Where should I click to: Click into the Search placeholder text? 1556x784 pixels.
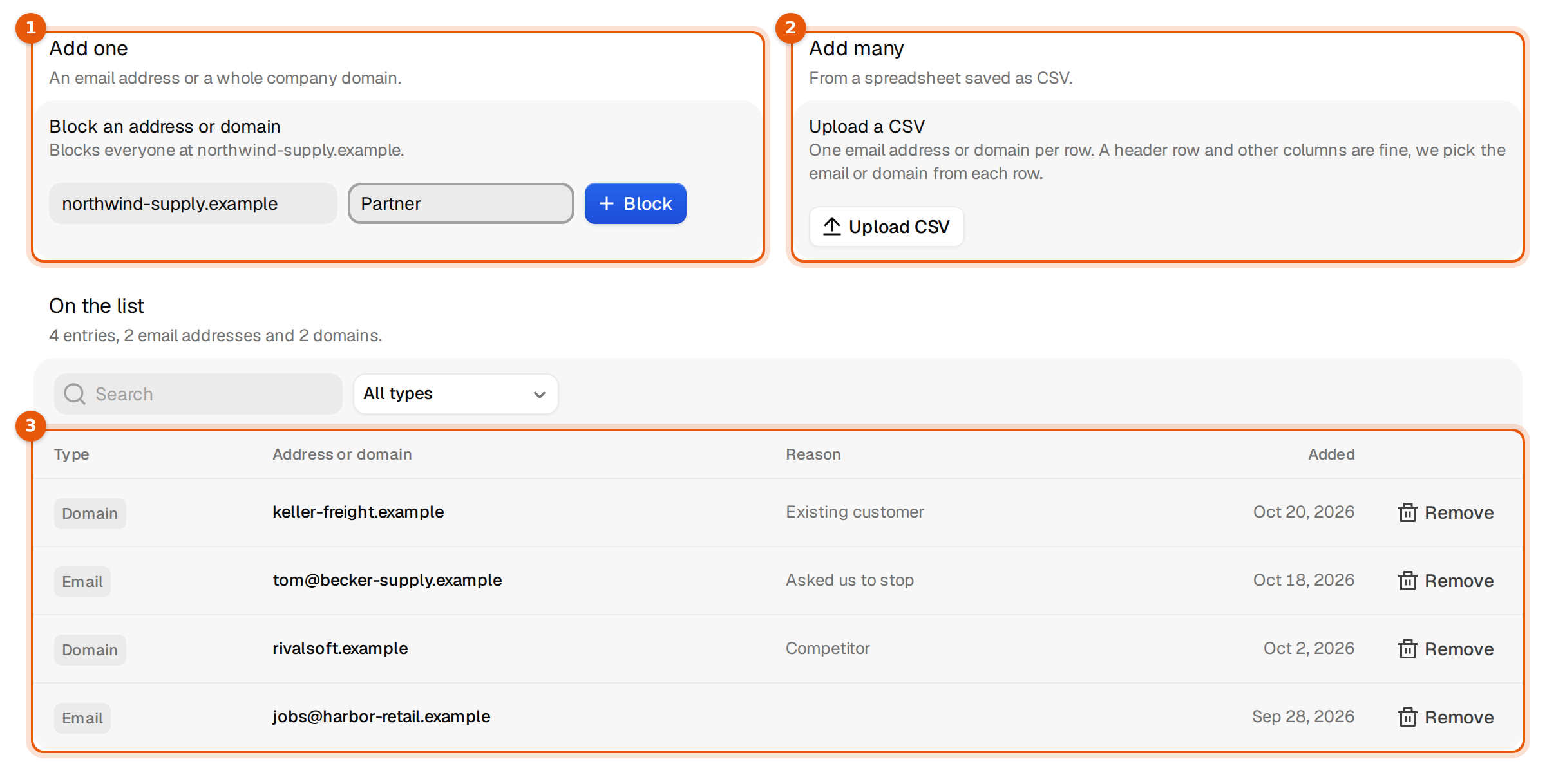click(124, 394)
